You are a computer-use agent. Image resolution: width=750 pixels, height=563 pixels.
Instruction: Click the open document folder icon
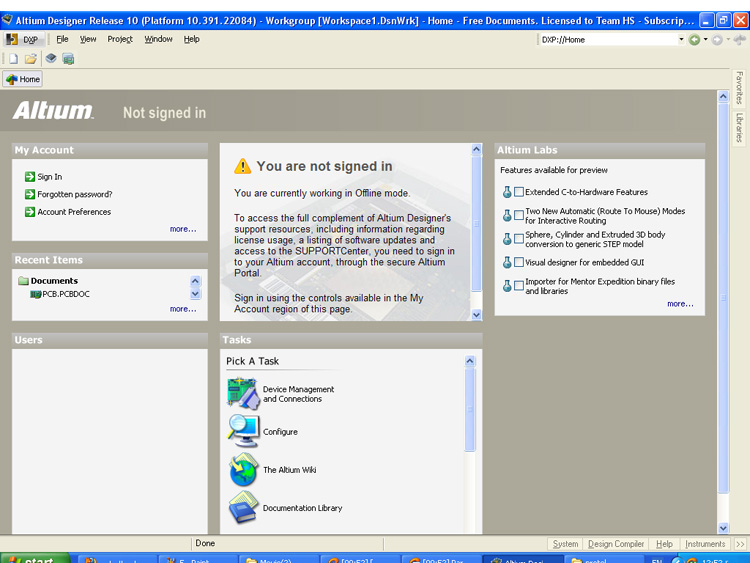coord(31,59)
